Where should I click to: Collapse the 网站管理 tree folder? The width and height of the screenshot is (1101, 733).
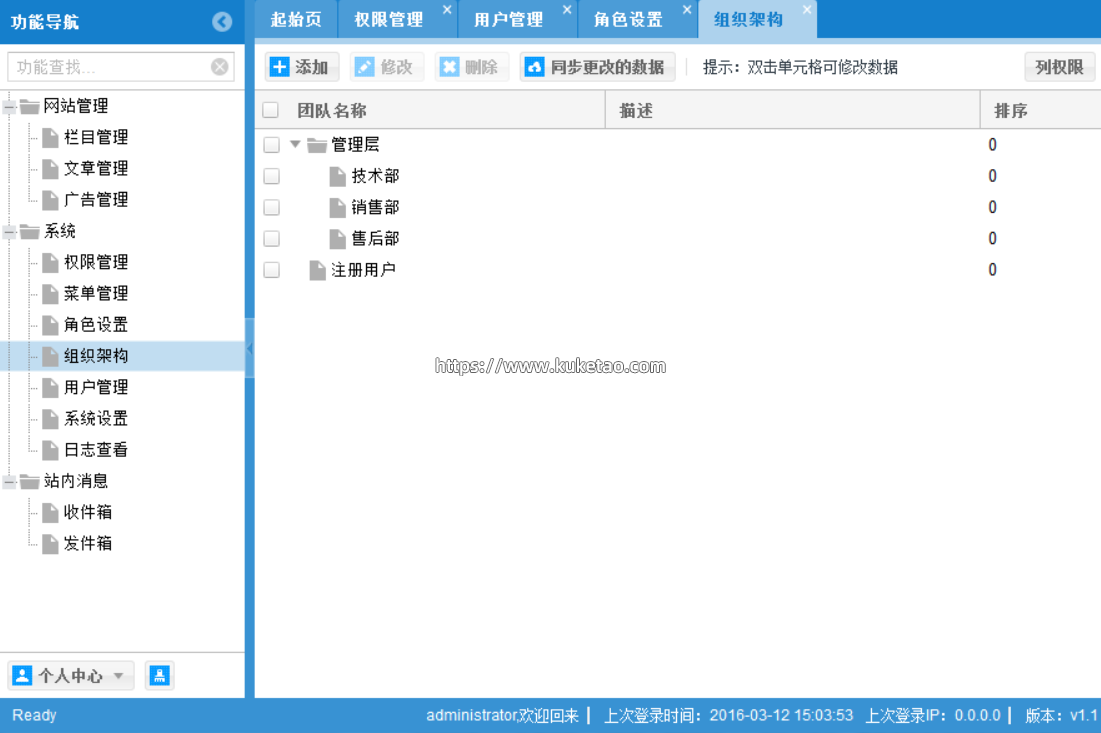(x=10, y=107)
